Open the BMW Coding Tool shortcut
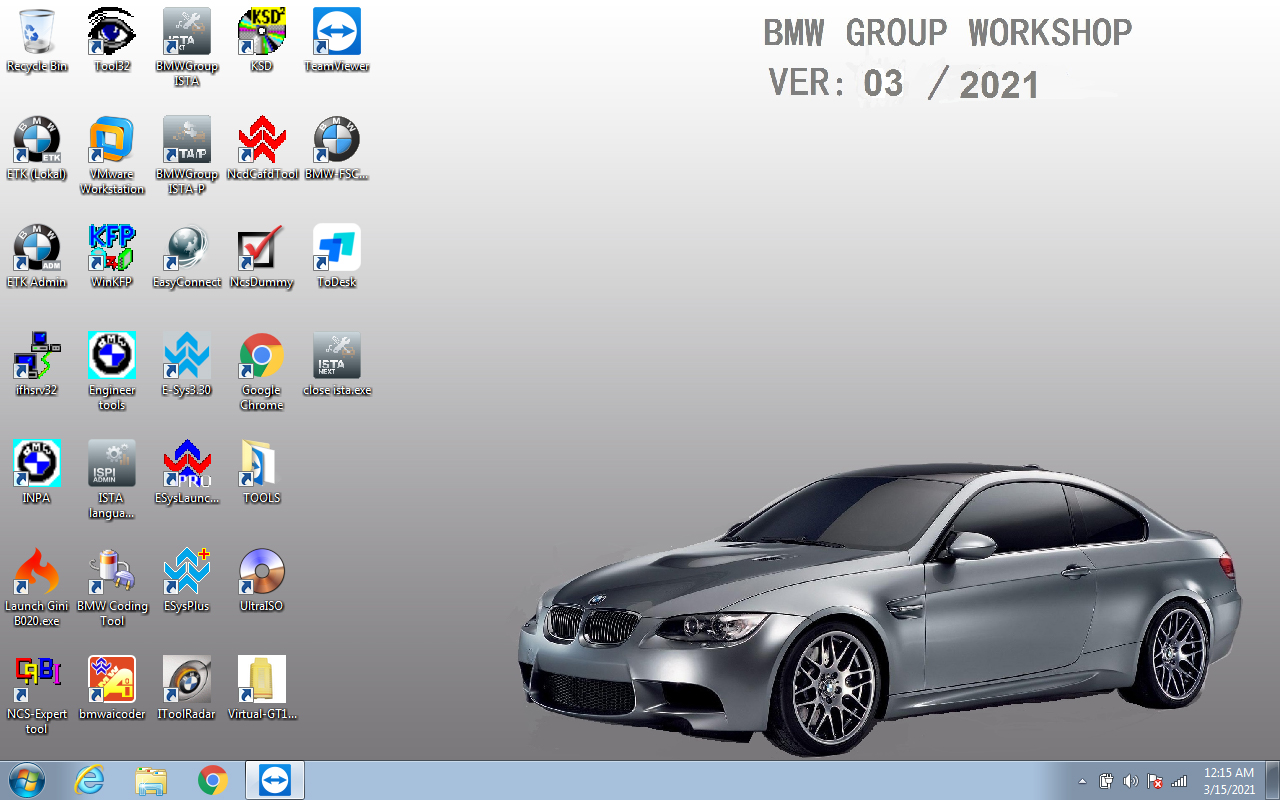The height and width of the screenshot is (800, 1280). [x=112, y=587]
